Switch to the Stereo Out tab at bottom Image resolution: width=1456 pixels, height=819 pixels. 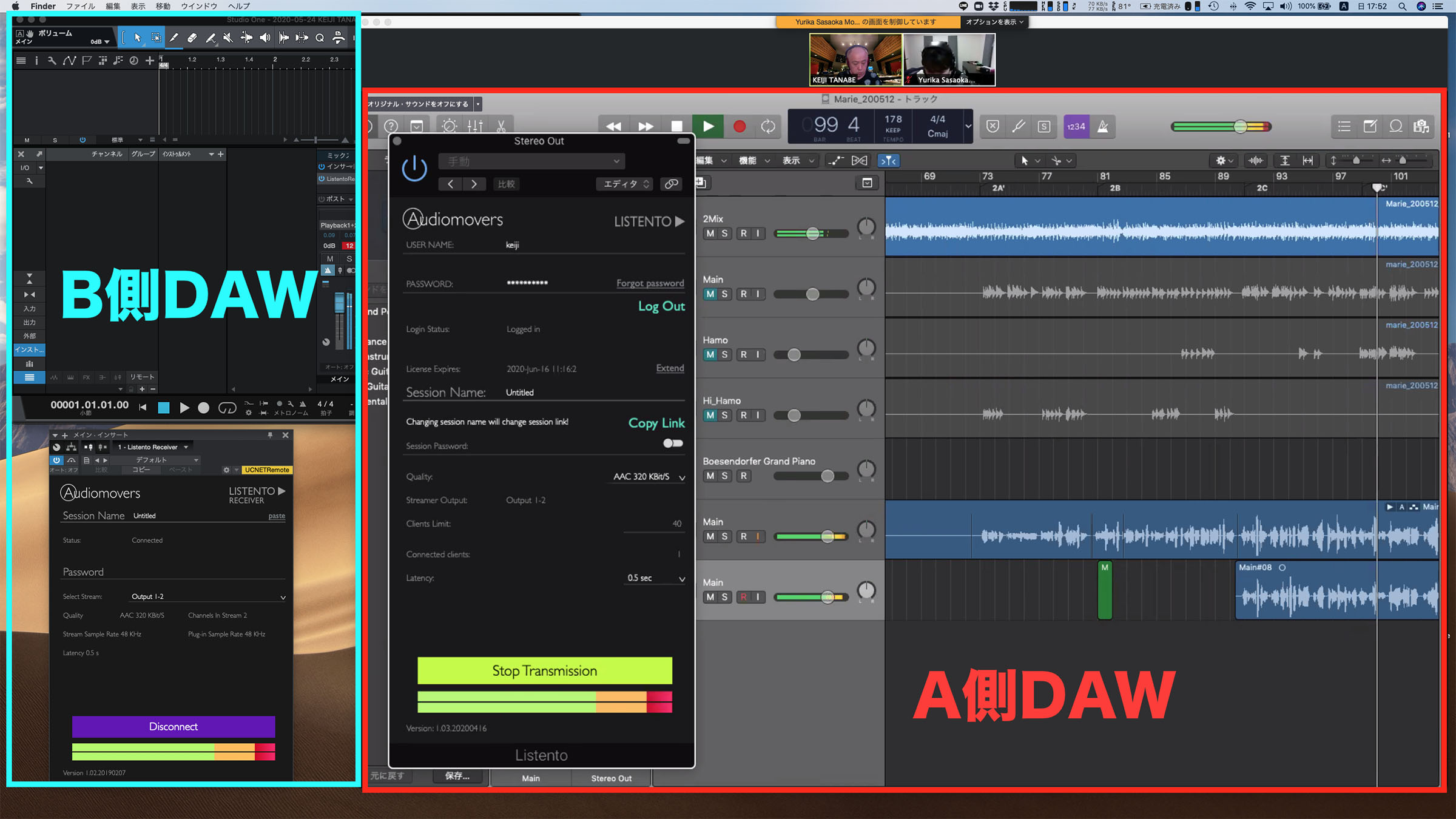pyautogui.click(x=611, y=778)
